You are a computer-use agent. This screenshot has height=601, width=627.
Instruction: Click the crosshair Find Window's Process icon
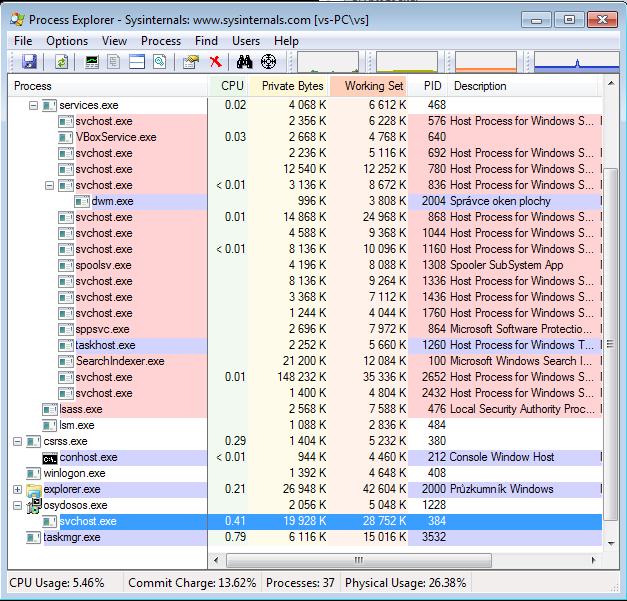click(268, 62)
